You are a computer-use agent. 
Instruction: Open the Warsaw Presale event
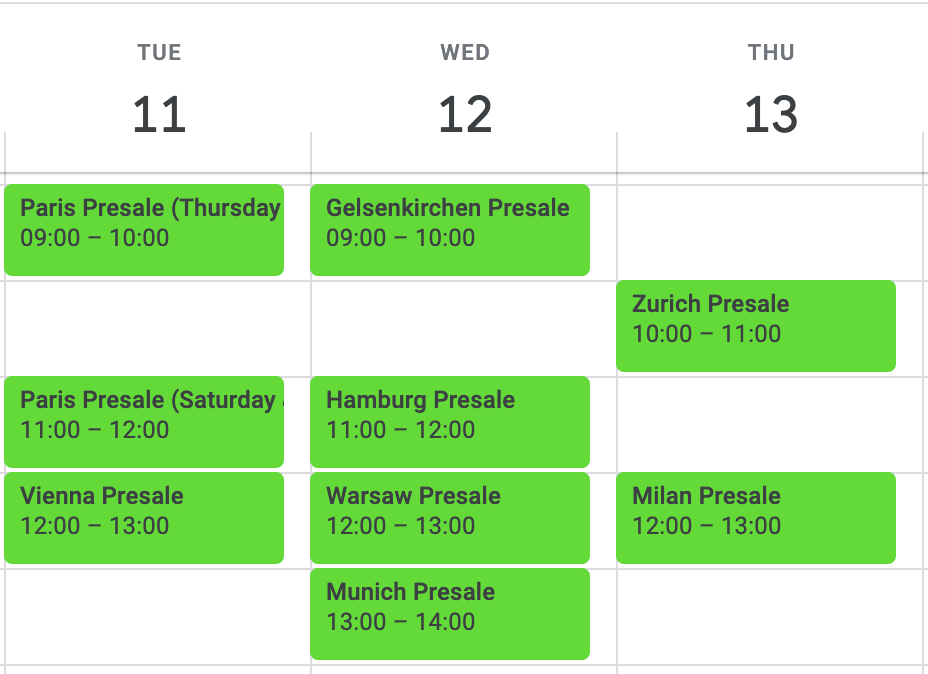pyautogui.click(x=450, y=517)
